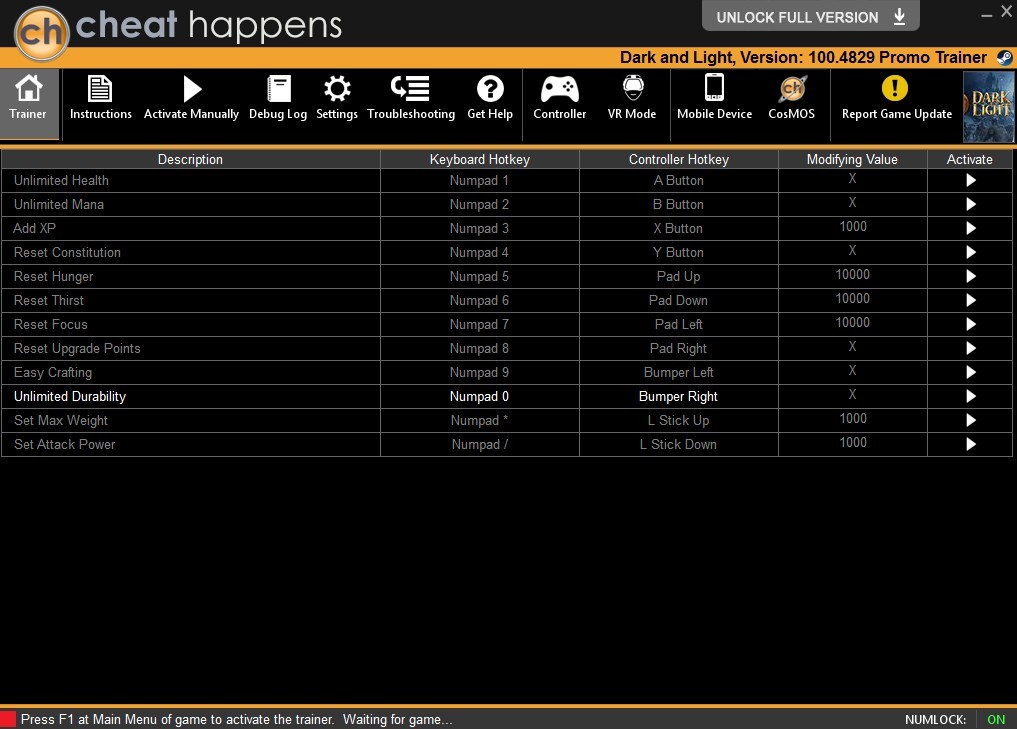Activate the Reset Thirst cheat
The image size is (1017, 729).
point(970,300)
